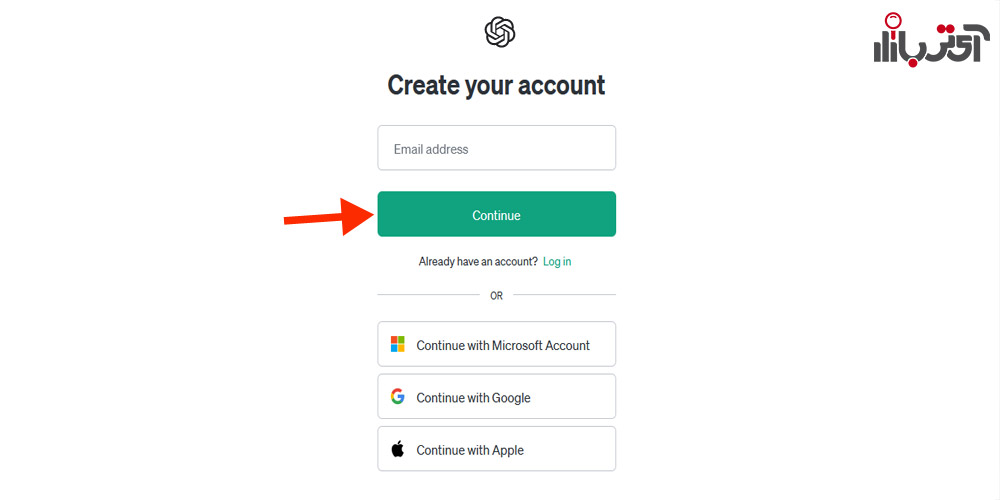Screen dimensions: 1000x500
Task: Choose Continue with Google
Action: click(x=497, y=397)
